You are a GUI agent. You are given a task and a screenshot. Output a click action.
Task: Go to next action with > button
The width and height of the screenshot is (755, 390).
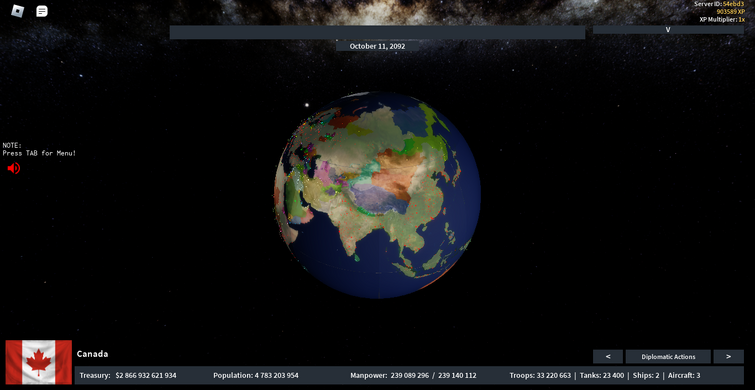pyautogui.click(x=728, y=356)
